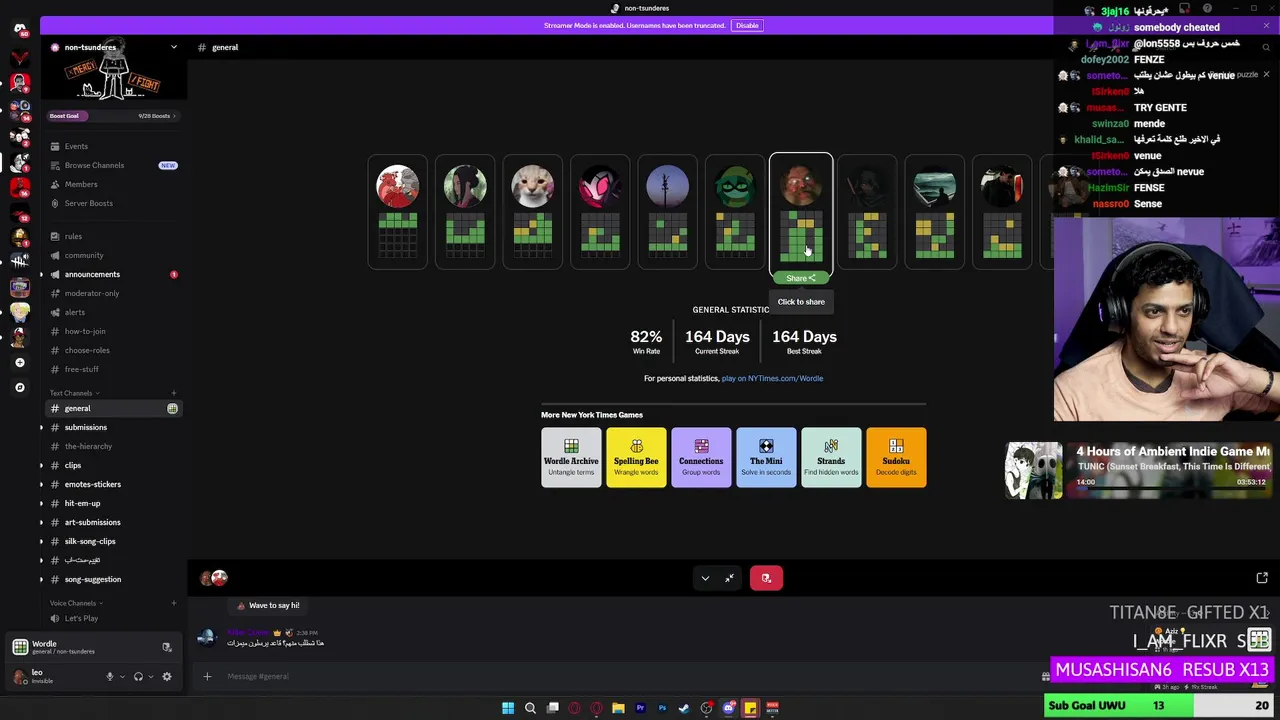Leave activity icon in Wordle panel
The height and width of the screenshot is (720, 1280).
[166, 647]
